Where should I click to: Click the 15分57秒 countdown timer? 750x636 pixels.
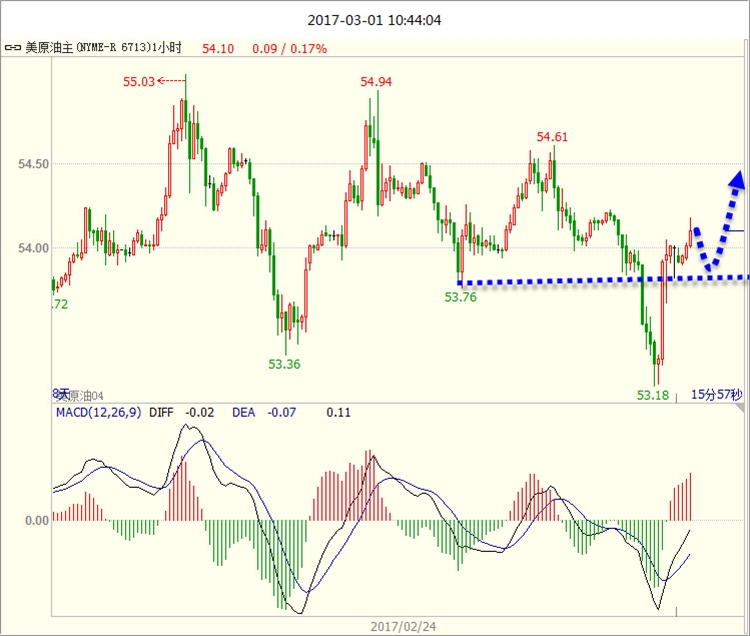click(717, 395)
